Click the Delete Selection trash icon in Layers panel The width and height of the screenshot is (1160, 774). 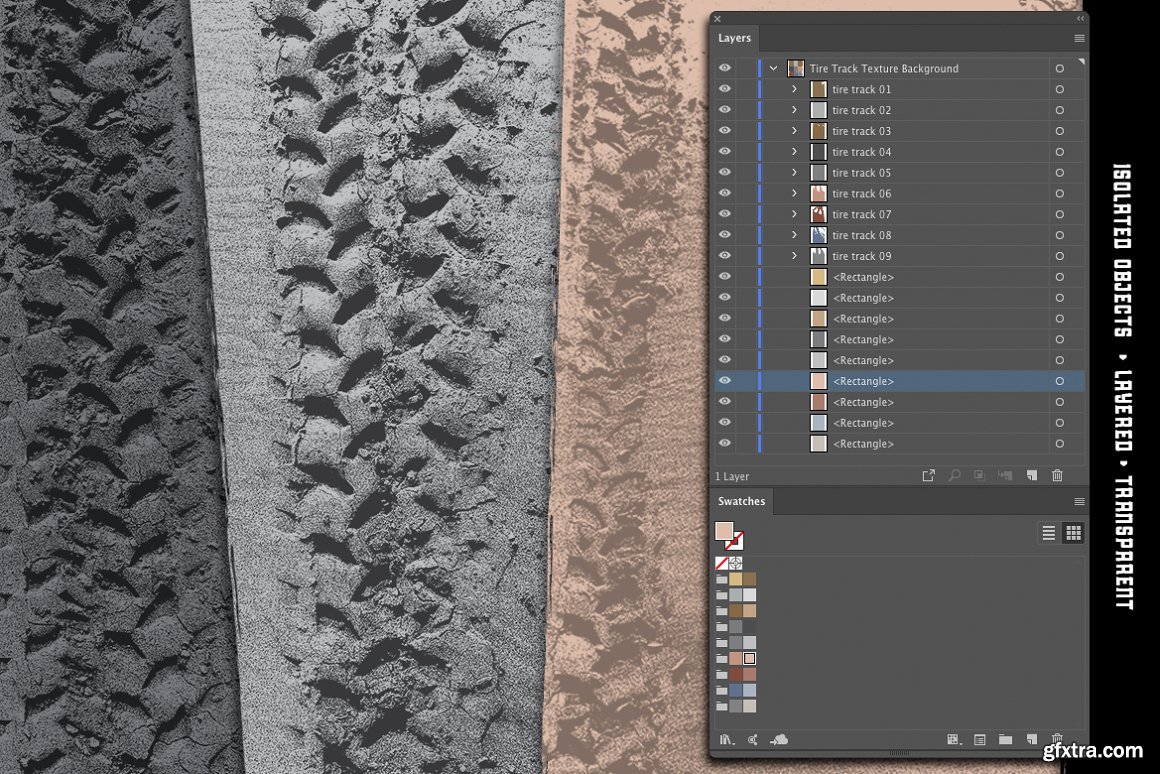tap(1057, 476)
